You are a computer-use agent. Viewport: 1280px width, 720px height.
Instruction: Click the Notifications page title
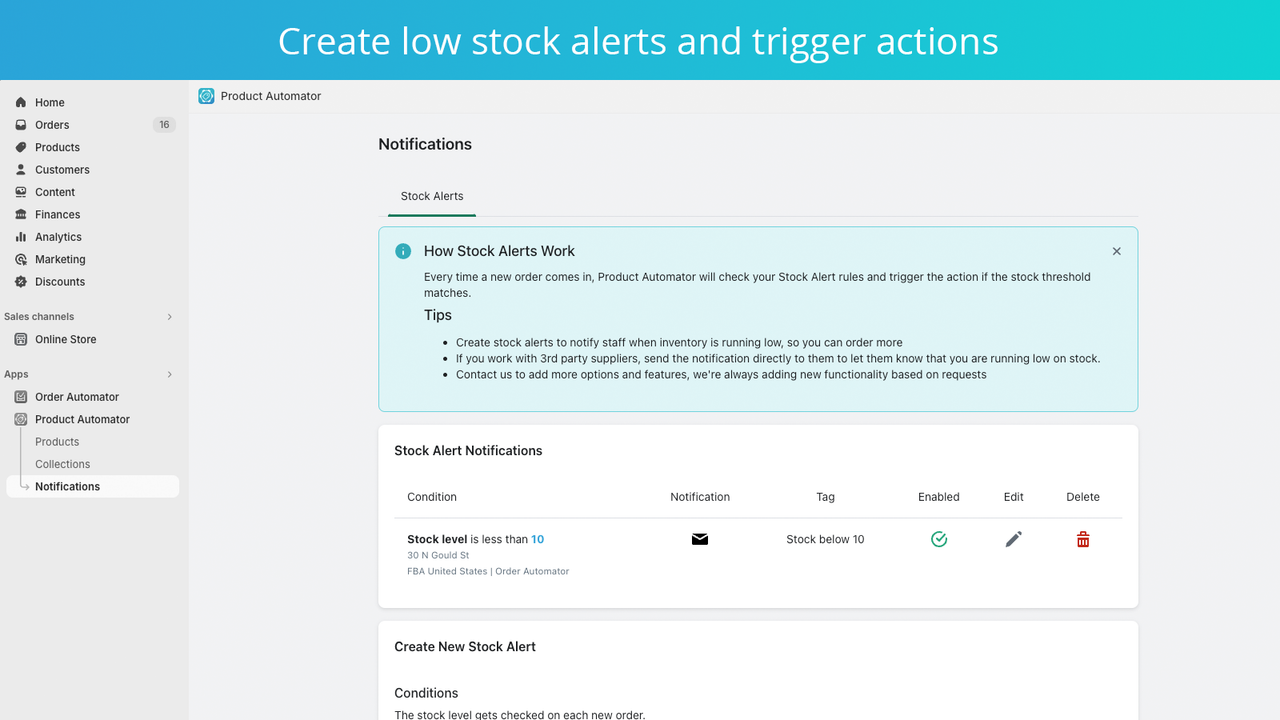point(425,144)
